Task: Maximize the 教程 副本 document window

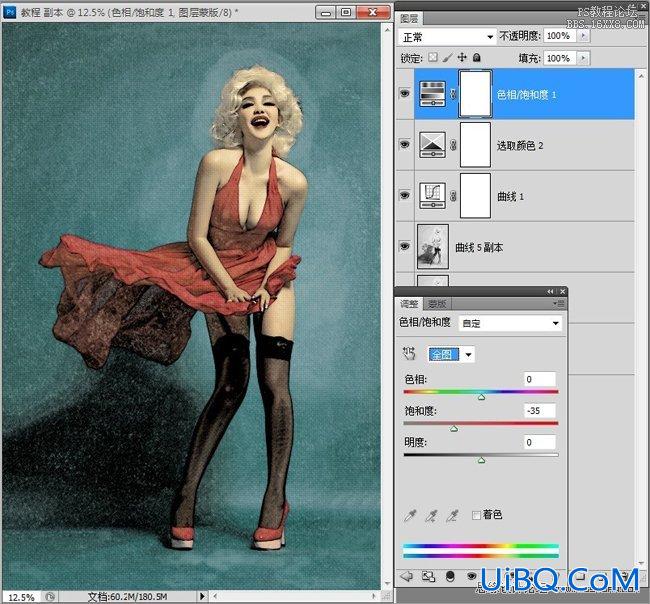Action: coord(346,12)
